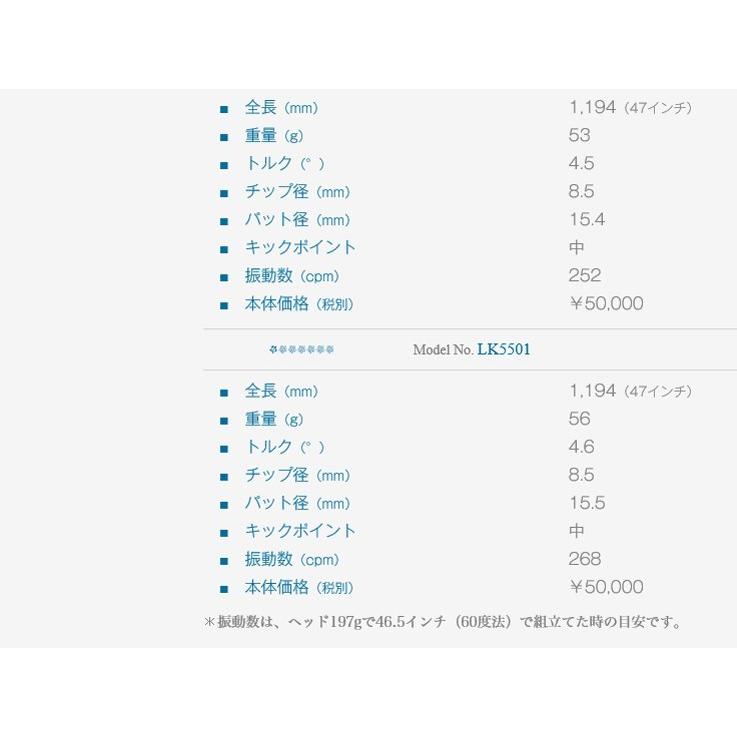
Task: Open the LK5501 model number link
Action: pos(504,350)
